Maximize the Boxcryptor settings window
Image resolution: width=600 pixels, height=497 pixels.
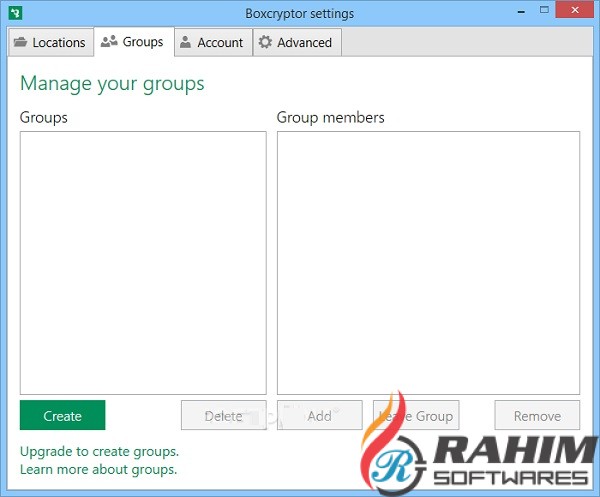coord(544,10)
